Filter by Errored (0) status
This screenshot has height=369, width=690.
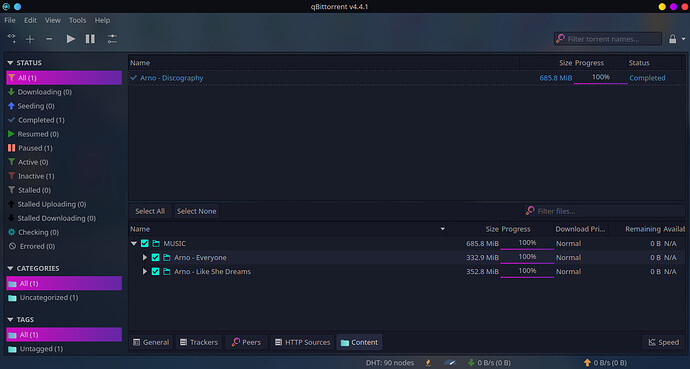[64, 246]
